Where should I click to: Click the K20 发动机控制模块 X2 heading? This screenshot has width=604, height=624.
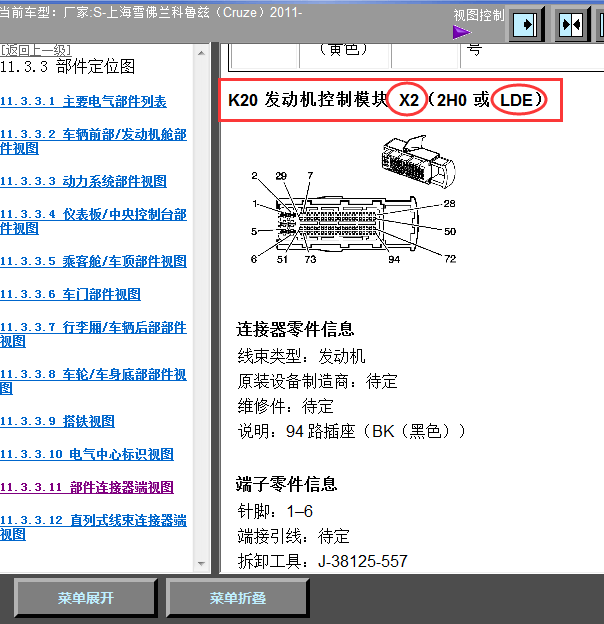click(386, 100)
